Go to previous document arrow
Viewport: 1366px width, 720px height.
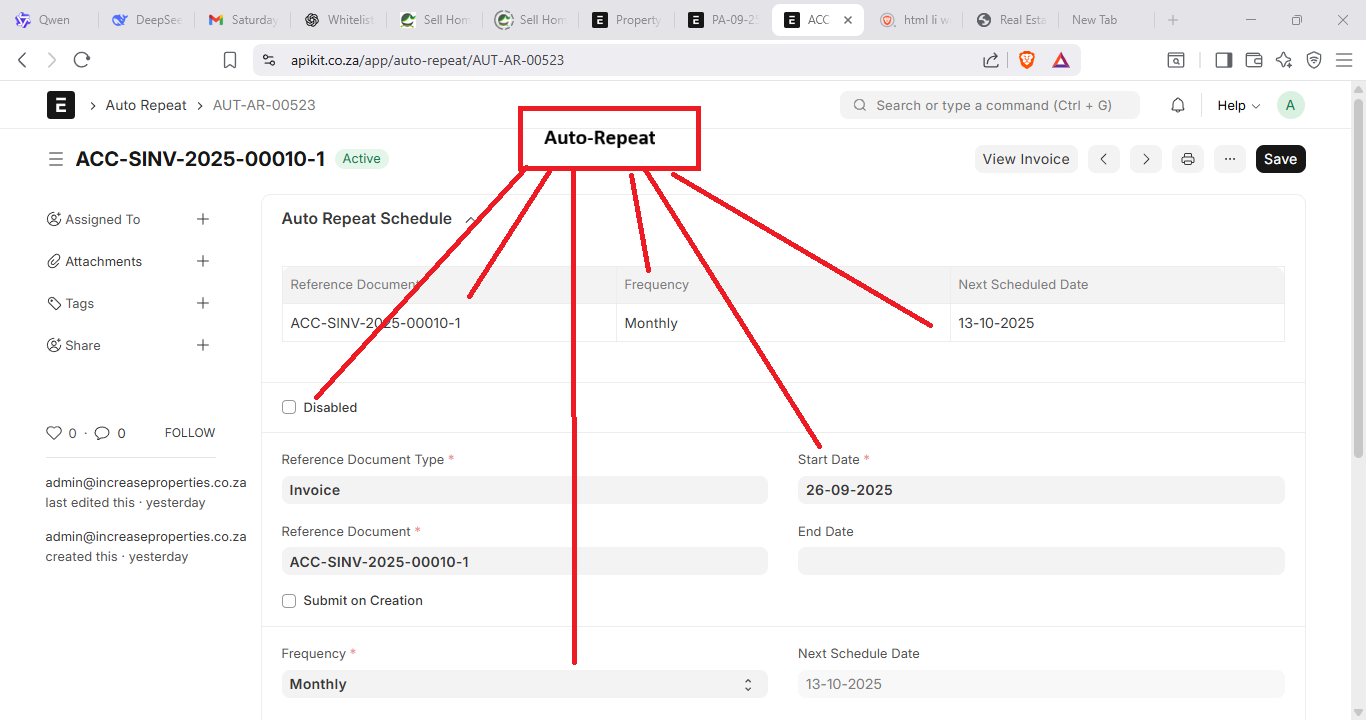tap(1103, 159)
